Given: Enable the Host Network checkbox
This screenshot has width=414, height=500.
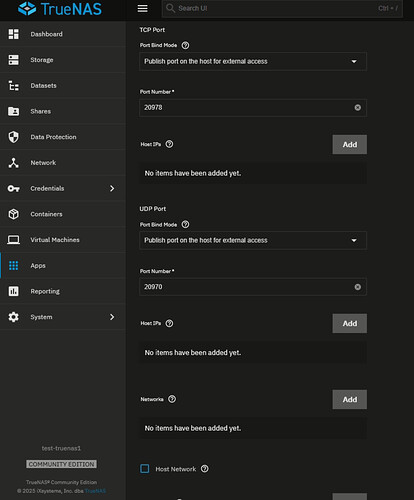Looking at the screenshot, I should pyautogui.click(x=145, y=469).
